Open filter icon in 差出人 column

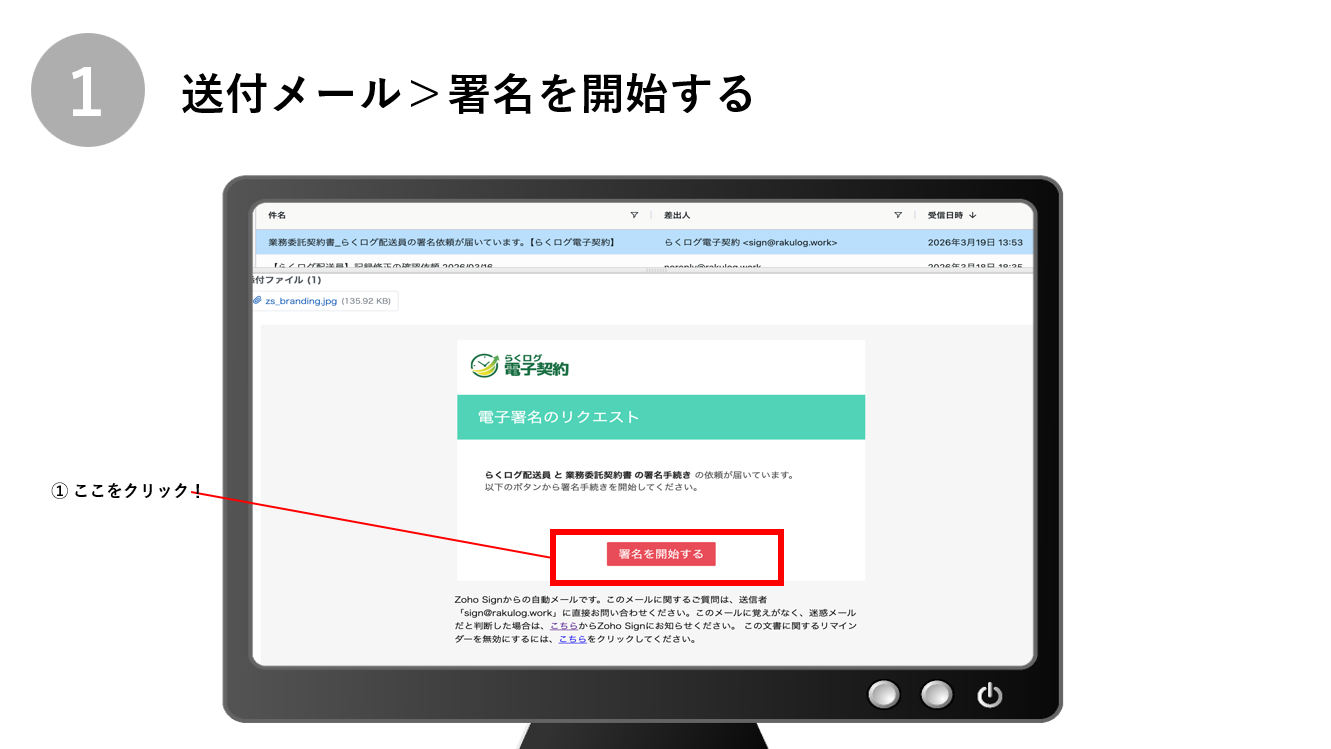pyautogui.click(x=898, y=215)
